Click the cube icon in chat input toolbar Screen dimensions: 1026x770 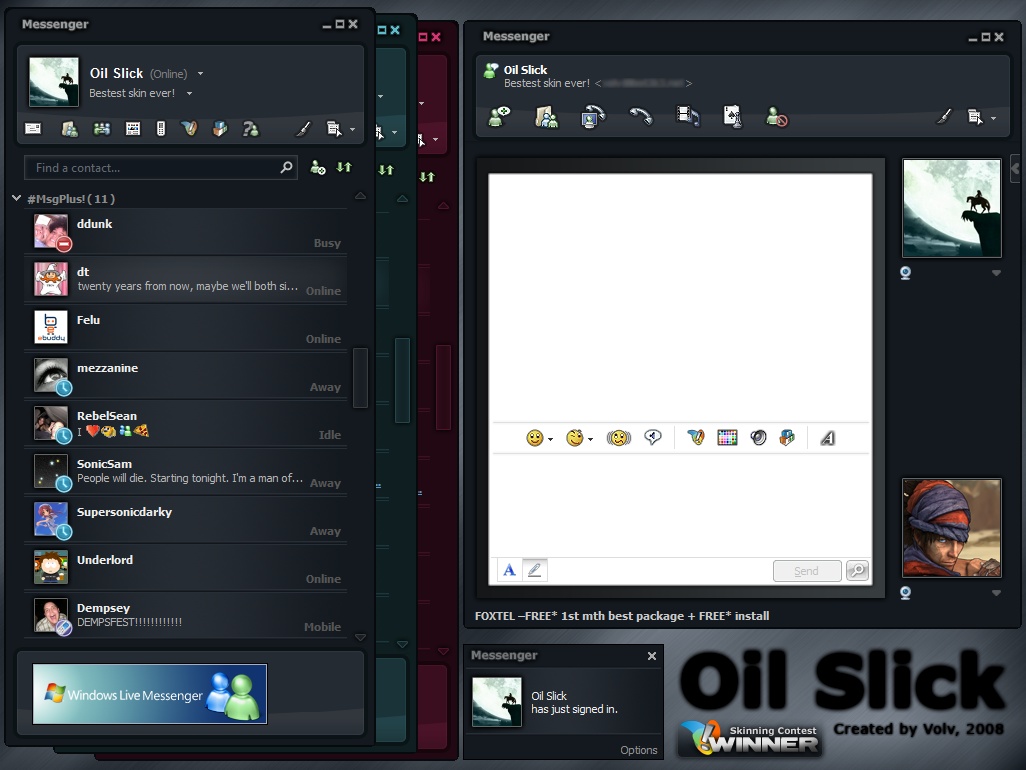pyautogui.click(x=787, y=438)
